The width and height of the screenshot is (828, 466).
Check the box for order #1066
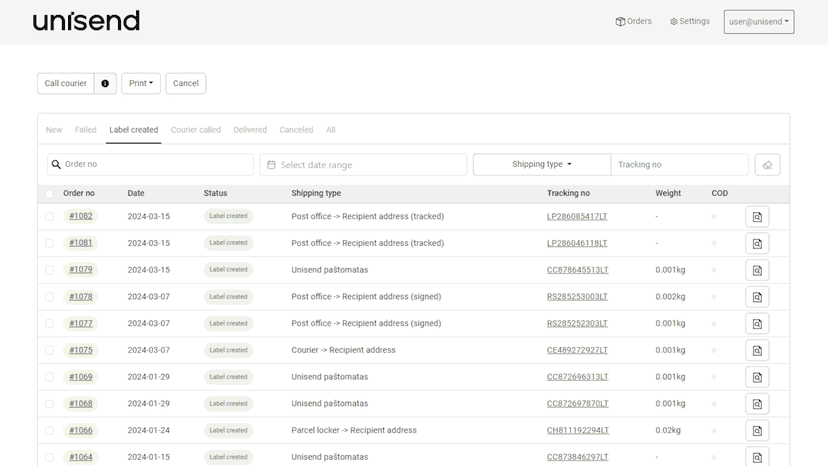49,431
